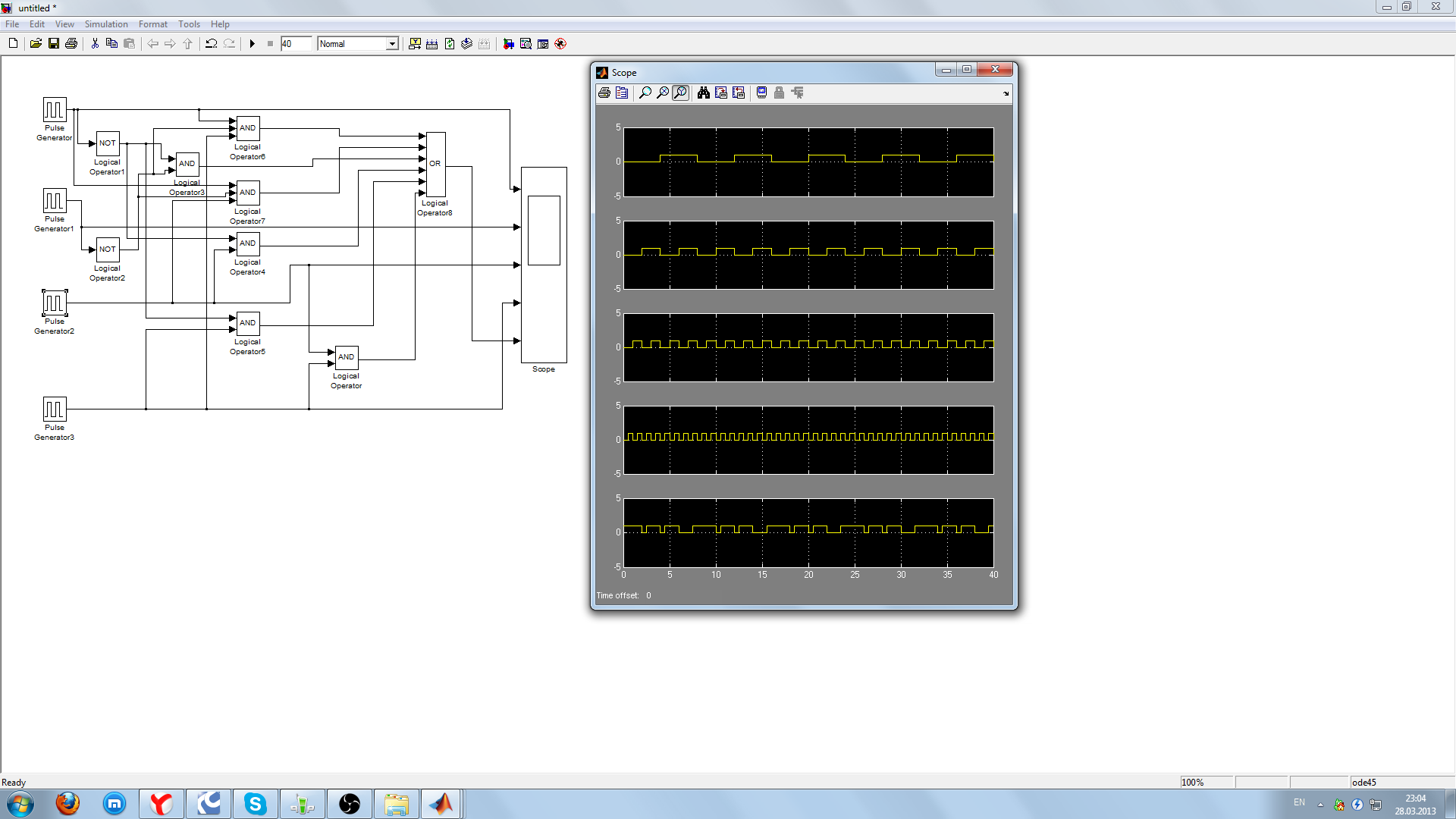This screenshot has width=1456, height=819.
Task: Open the View menu
Action: (x=64, y=24)
